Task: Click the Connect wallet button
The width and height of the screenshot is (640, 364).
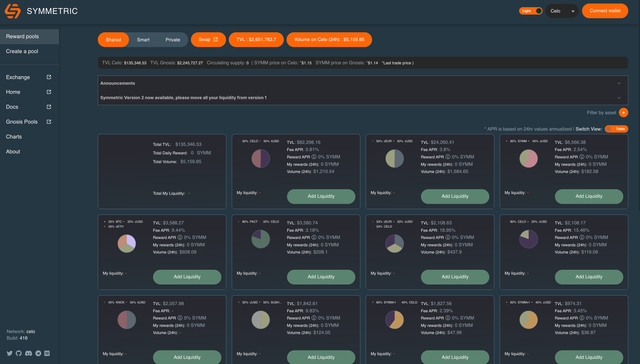Action: 605,11
